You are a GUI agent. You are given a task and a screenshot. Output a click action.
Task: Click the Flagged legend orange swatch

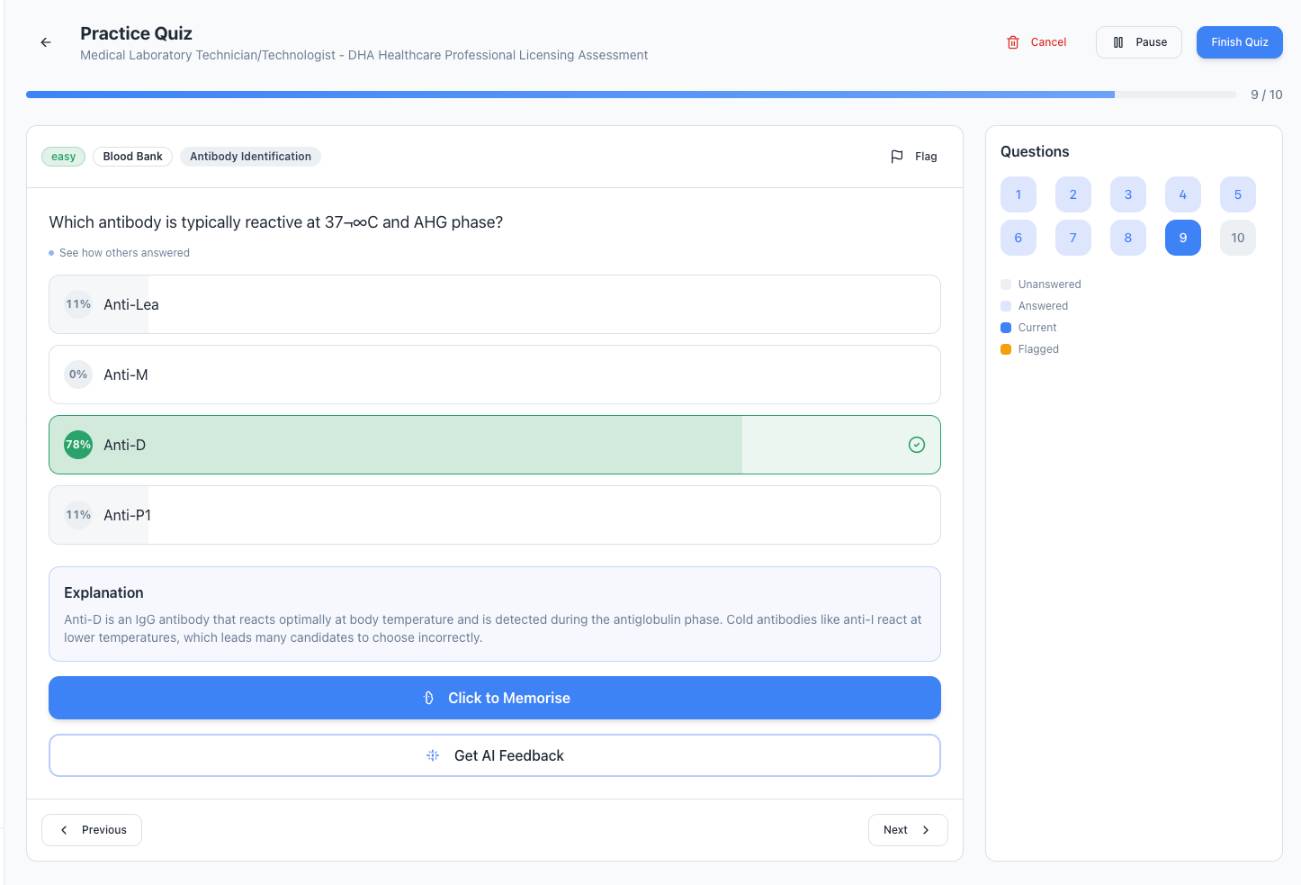click(1006, 349)
